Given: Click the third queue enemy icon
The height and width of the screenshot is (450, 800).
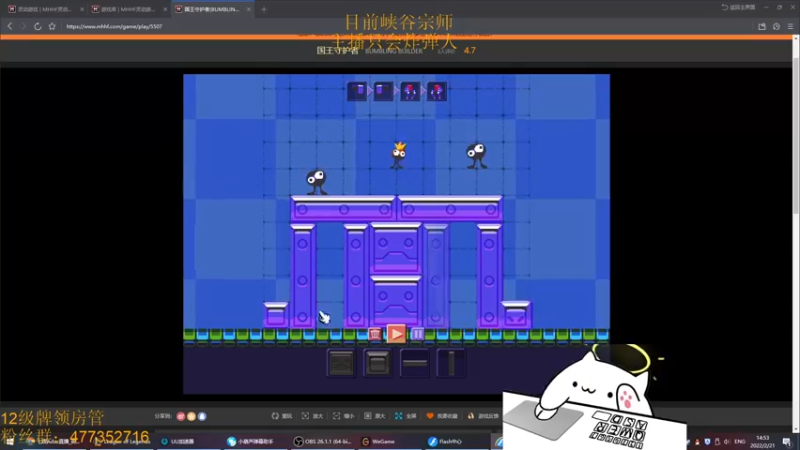Looking at the screenshot, I should [410, 91].
